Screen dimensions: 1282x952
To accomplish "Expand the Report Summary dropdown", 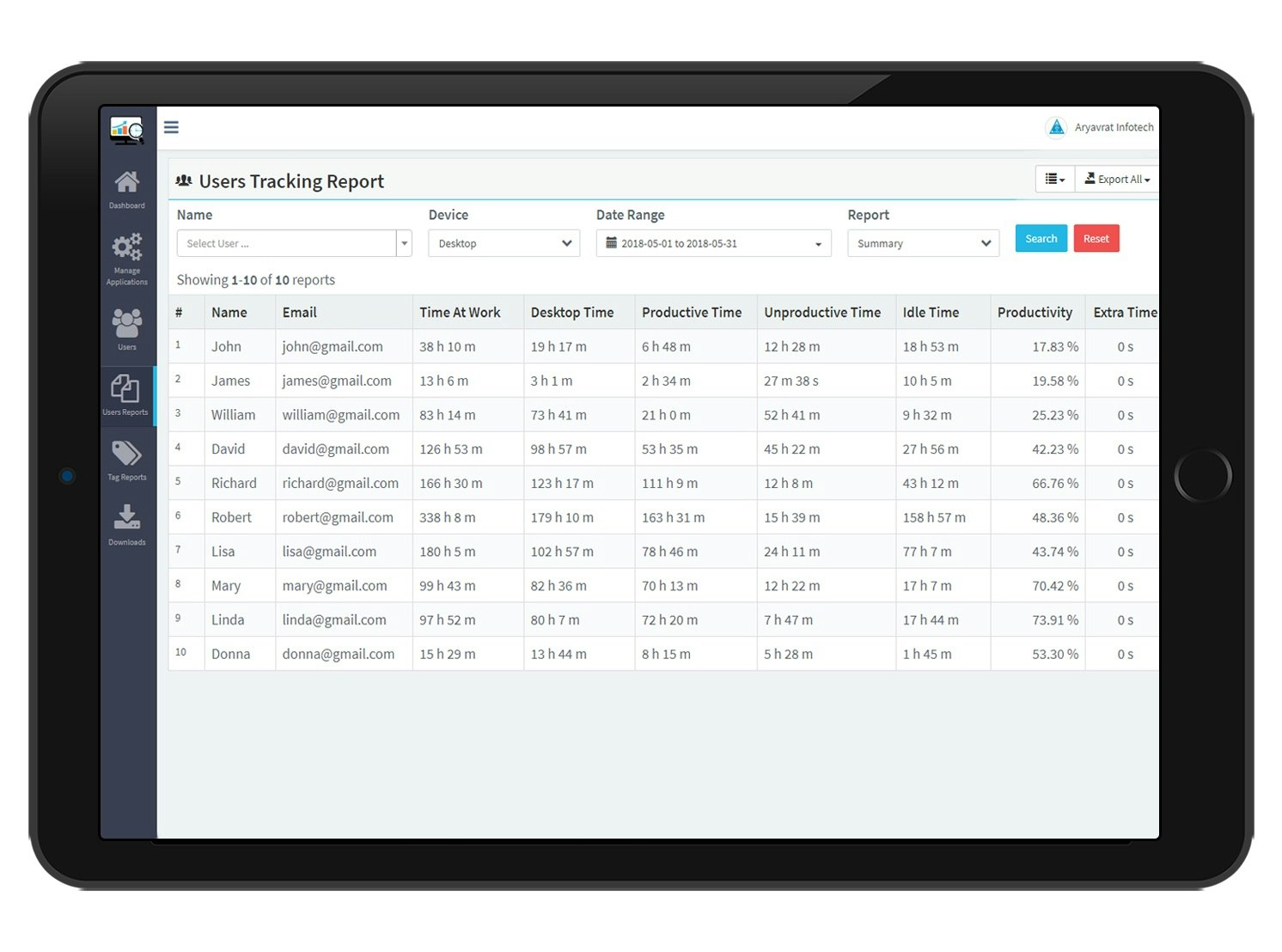I will (x=922, y=243).
